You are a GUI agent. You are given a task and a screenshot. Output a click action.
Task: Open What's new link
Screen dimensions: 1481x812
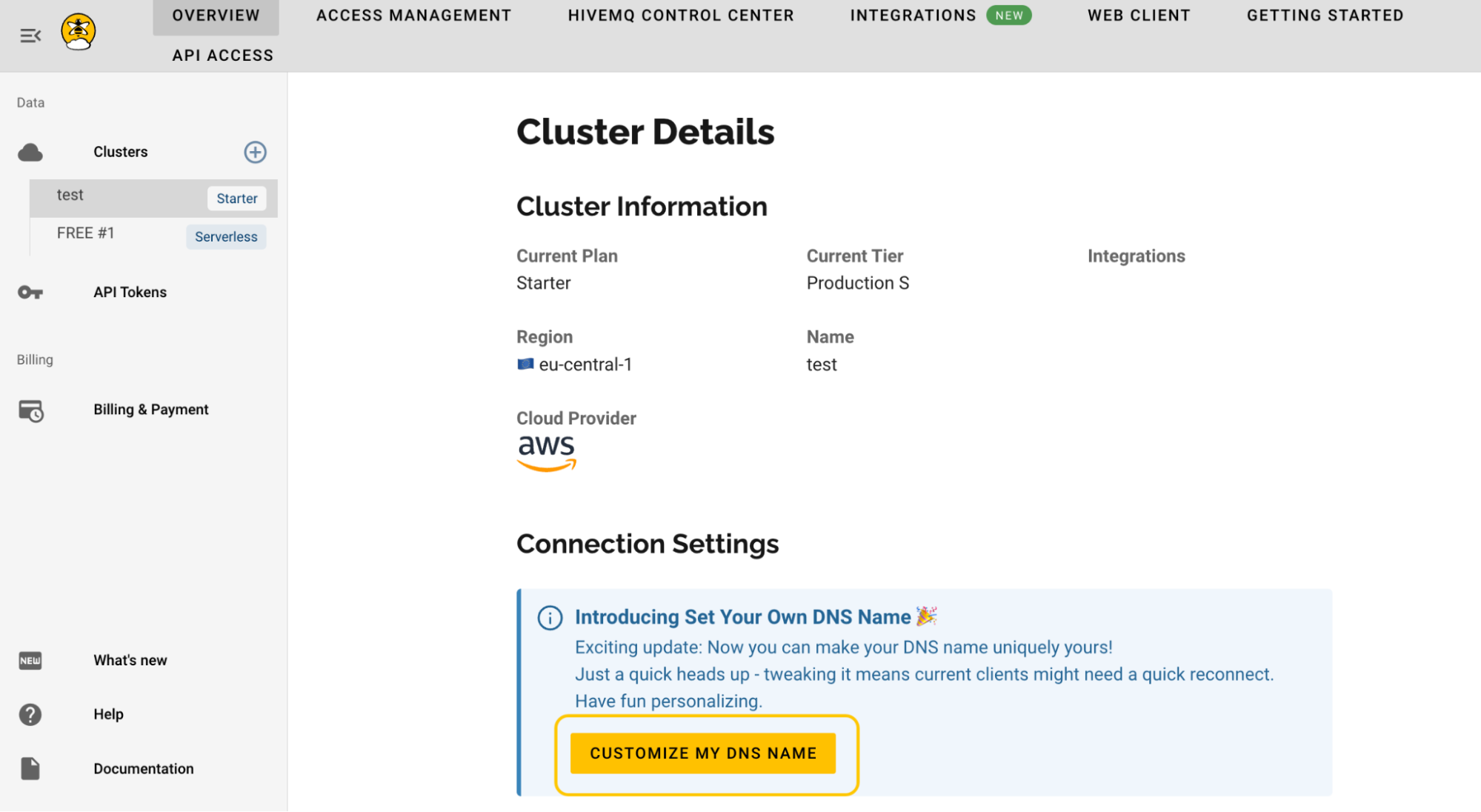point(130,660)
